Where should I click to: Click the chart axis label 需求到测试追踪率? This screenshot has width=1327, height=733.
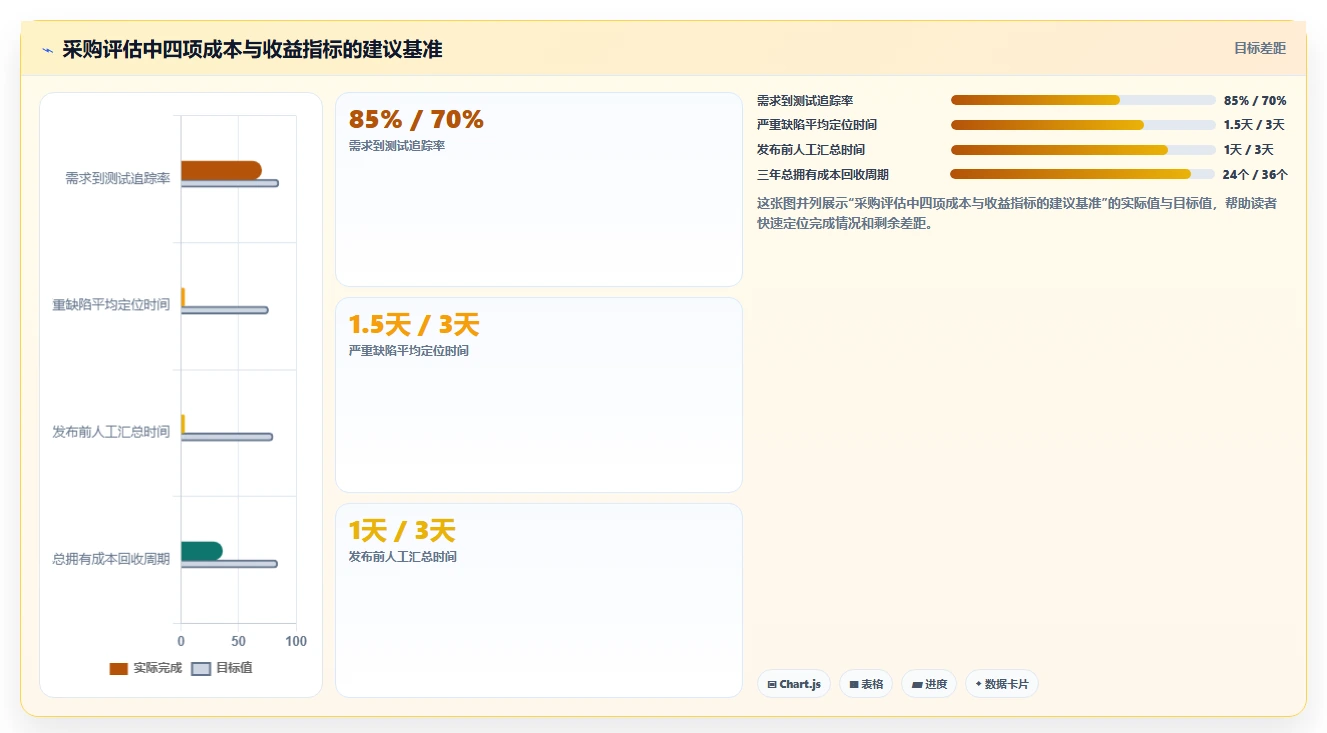coord(117,178)
